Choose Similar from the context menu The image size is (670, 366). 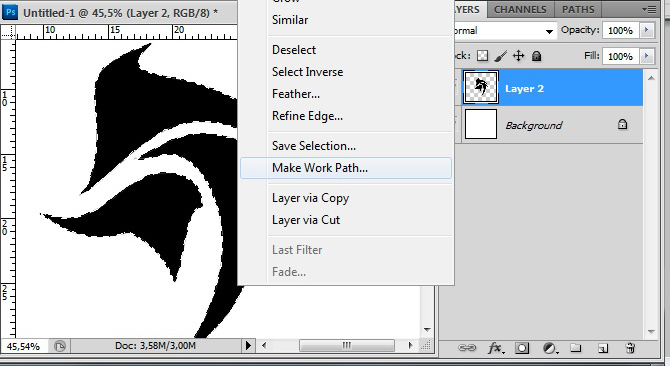(290, 20)
